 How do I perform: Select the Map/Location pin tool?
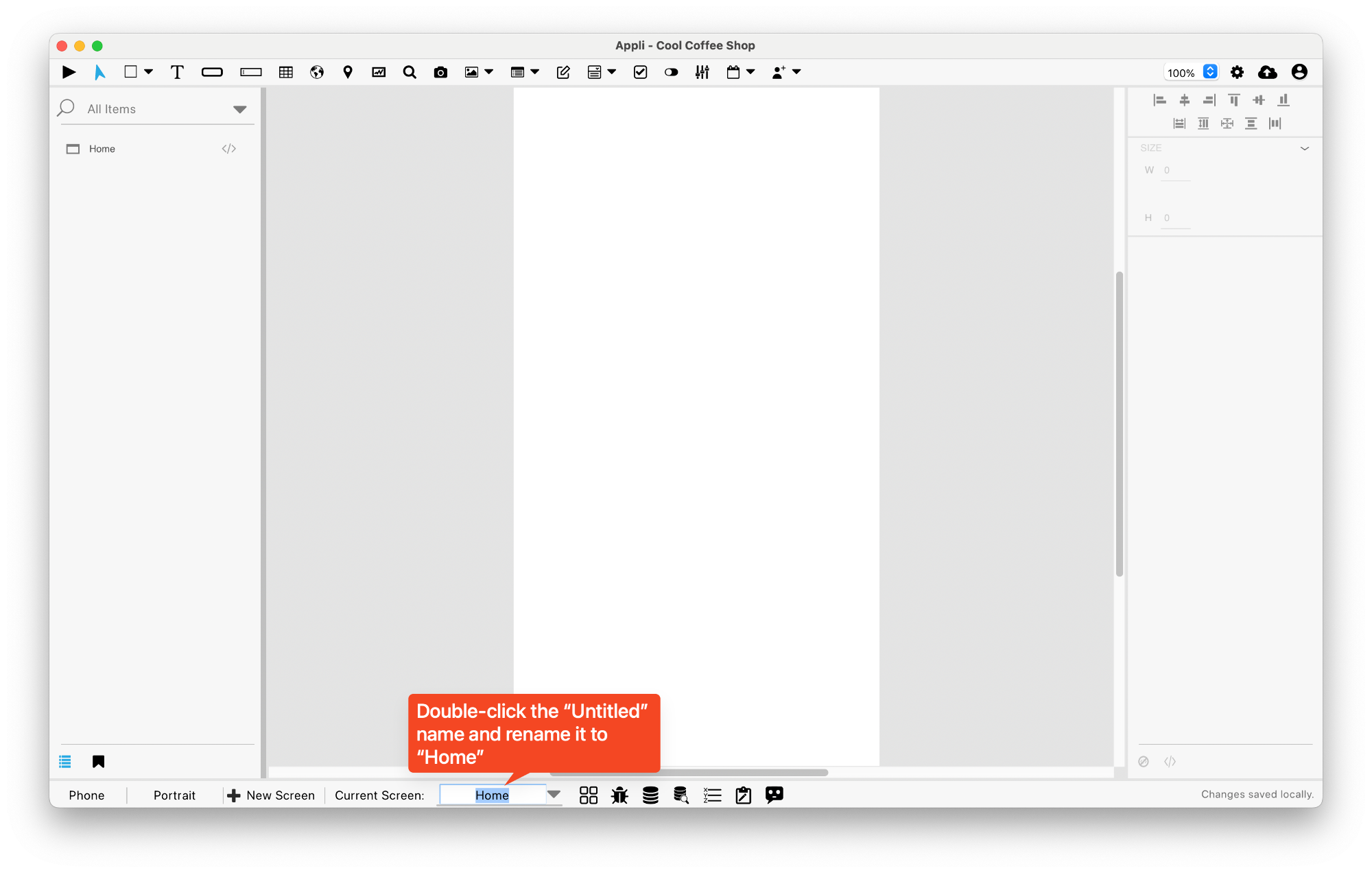point(347,71)
